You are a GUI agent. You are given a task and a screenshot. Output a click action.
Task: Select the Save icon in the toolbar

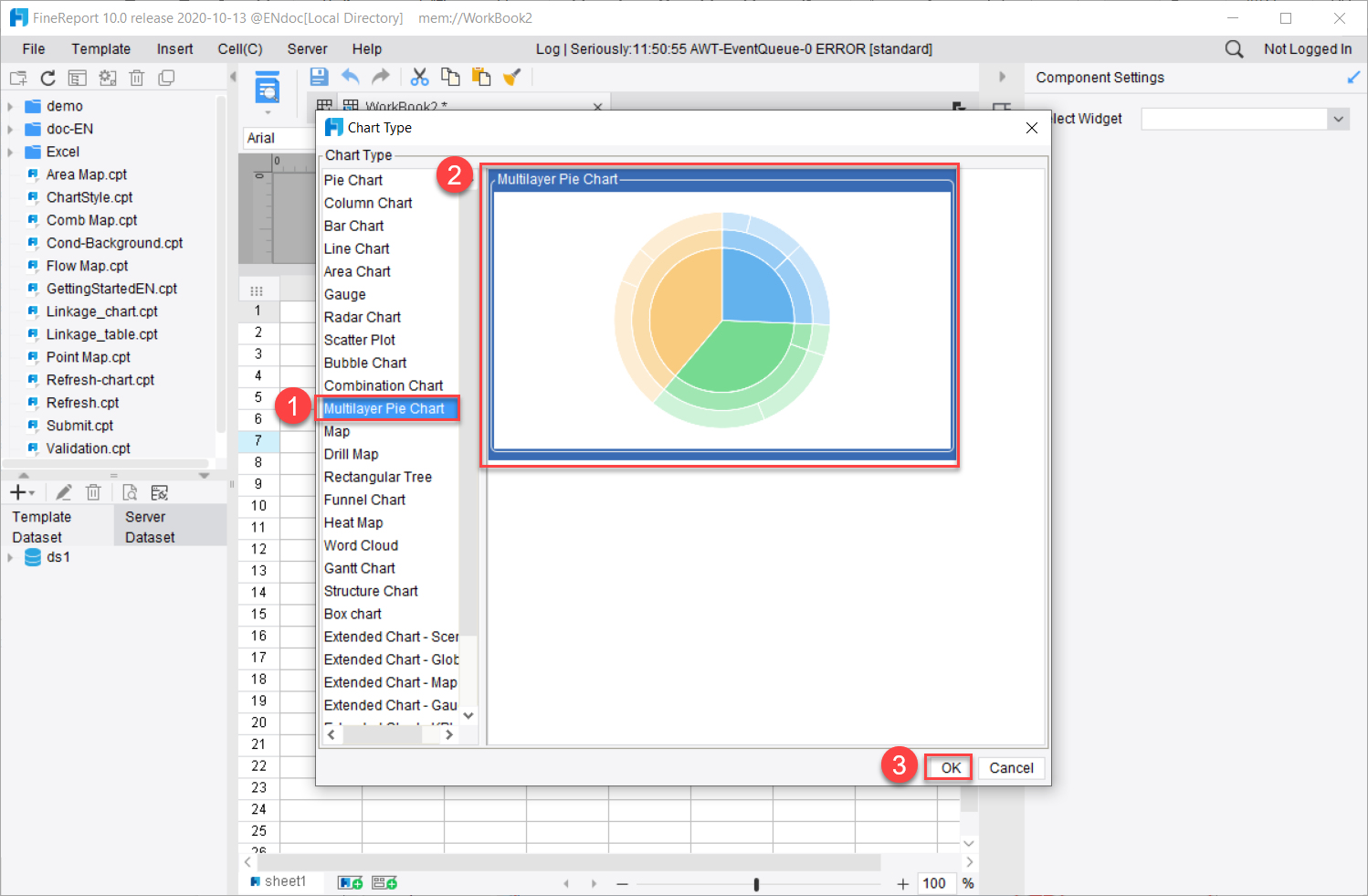pyautogui.click(x=319, y=77)
